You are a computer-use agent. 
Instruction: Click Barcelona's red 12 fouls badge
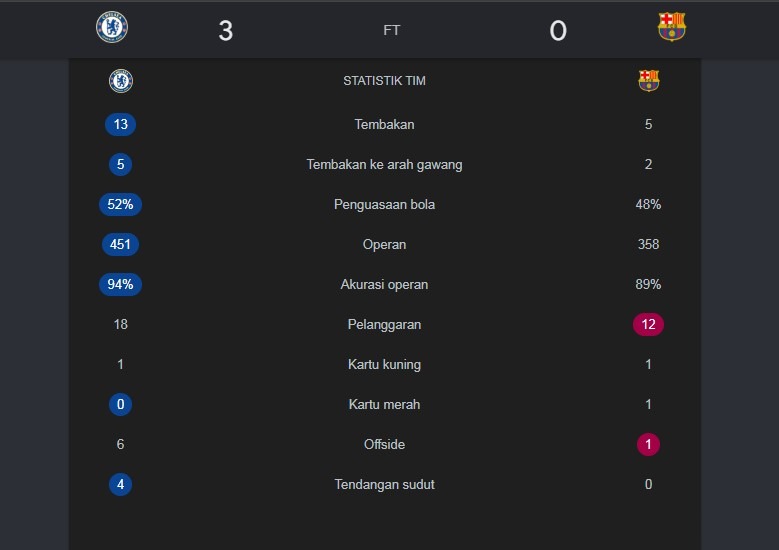click(x=648, y=324)
